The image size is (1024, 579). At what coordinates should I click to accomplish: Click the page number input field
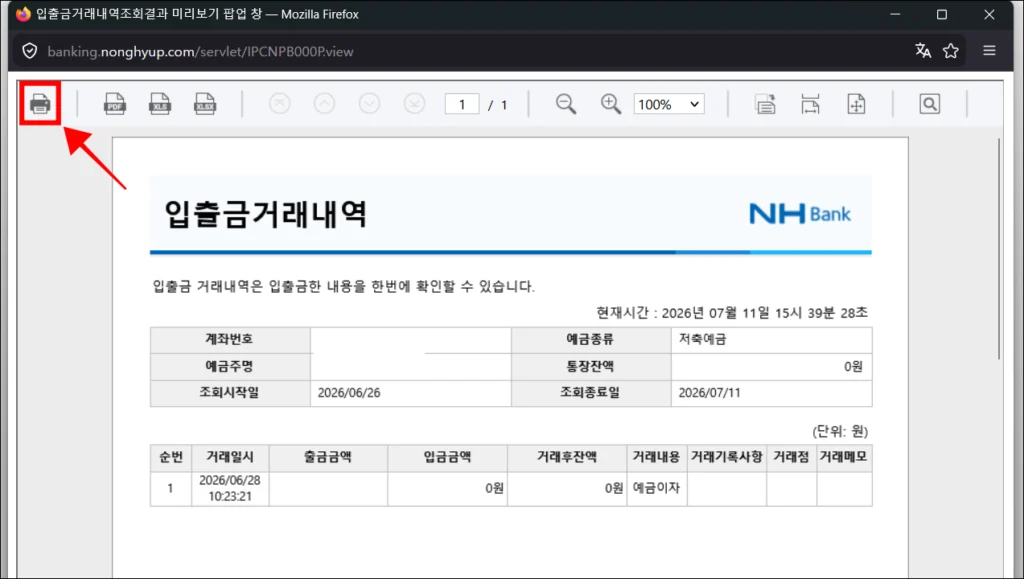click(x=462, y=104)
